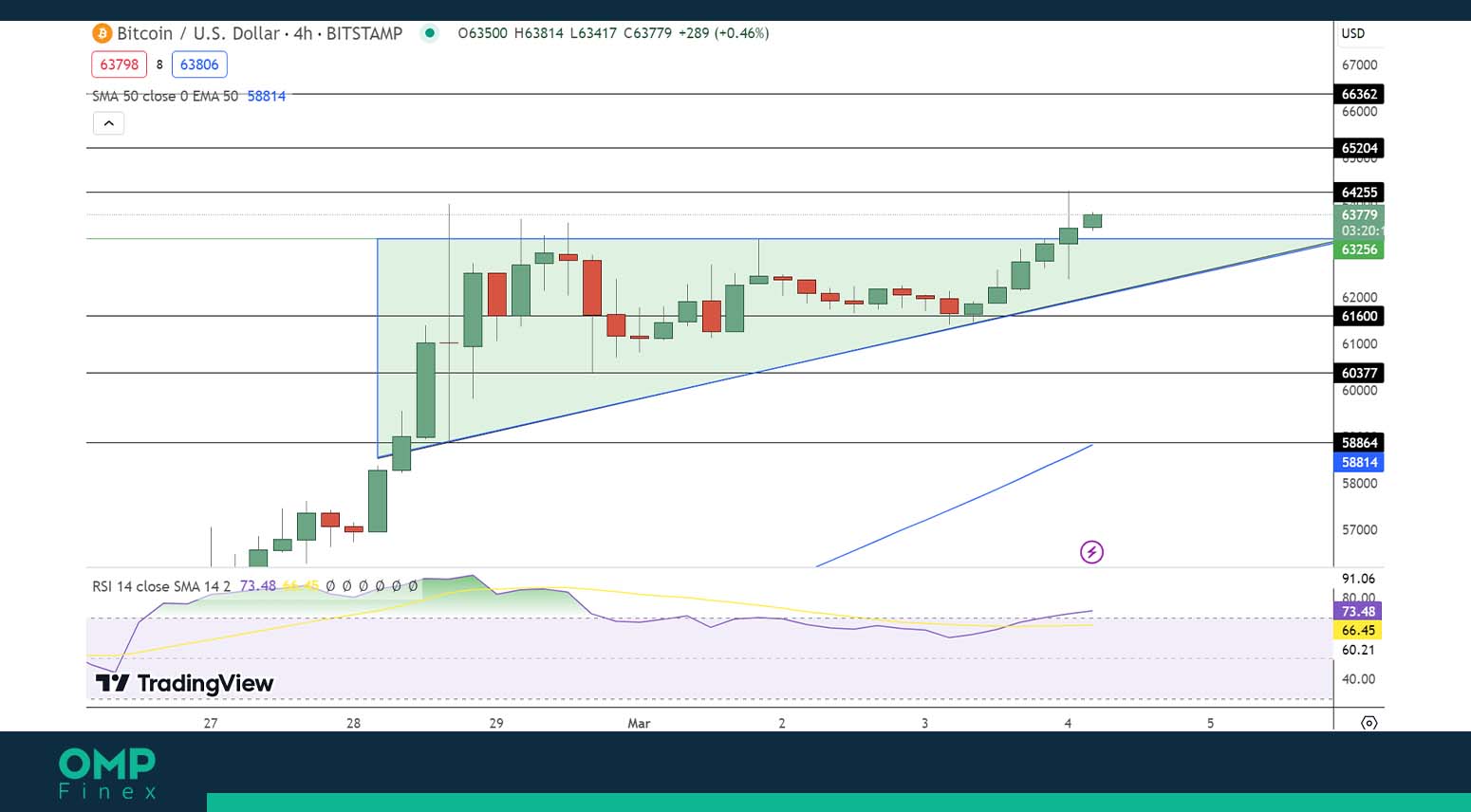1471x812 pixels.
Task: Click the Bitcoin / U.S. Dollar symbol title
Action: pos(198,33)
